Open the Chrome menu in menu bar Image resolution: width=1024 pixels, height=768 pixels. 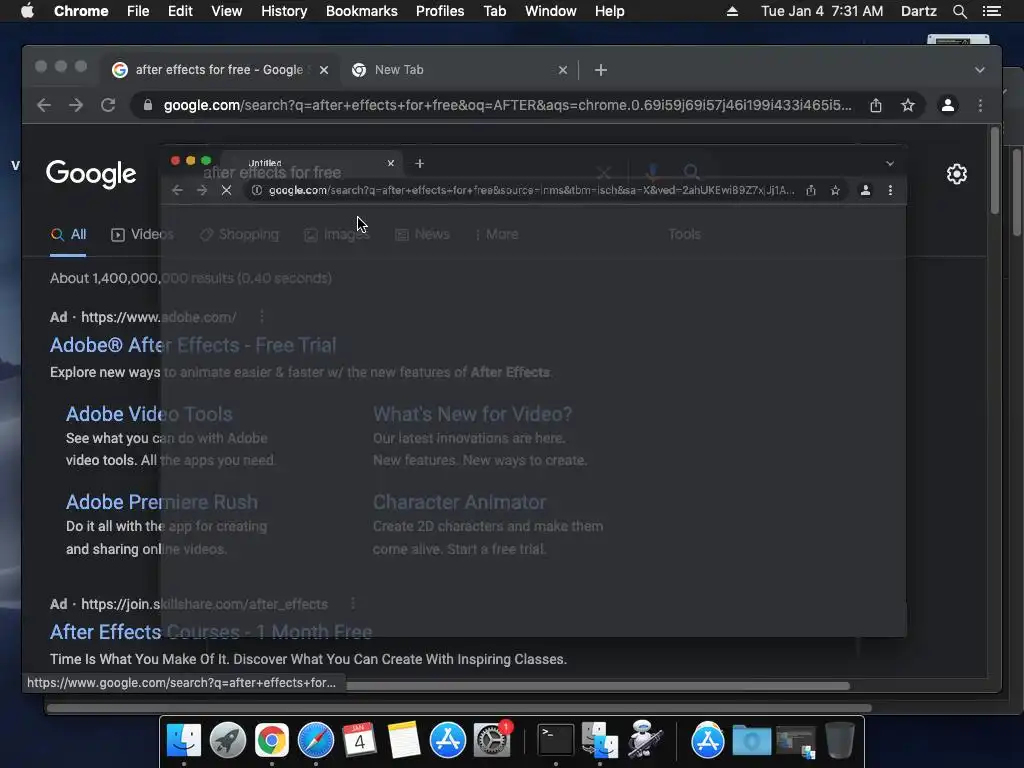point(81,11)
